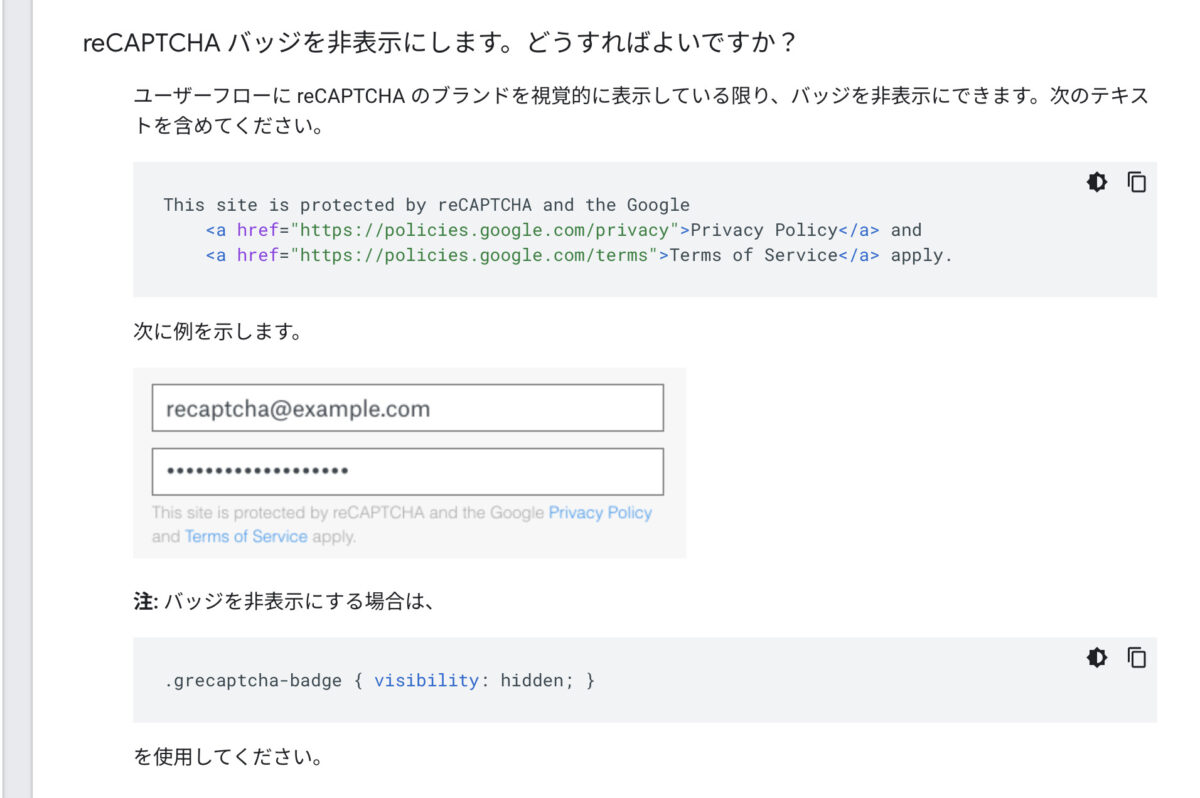Click the ".grecaptcha-badge" selector in the CSS code
Screen dimensions: 1200x798
pos(253,681)
